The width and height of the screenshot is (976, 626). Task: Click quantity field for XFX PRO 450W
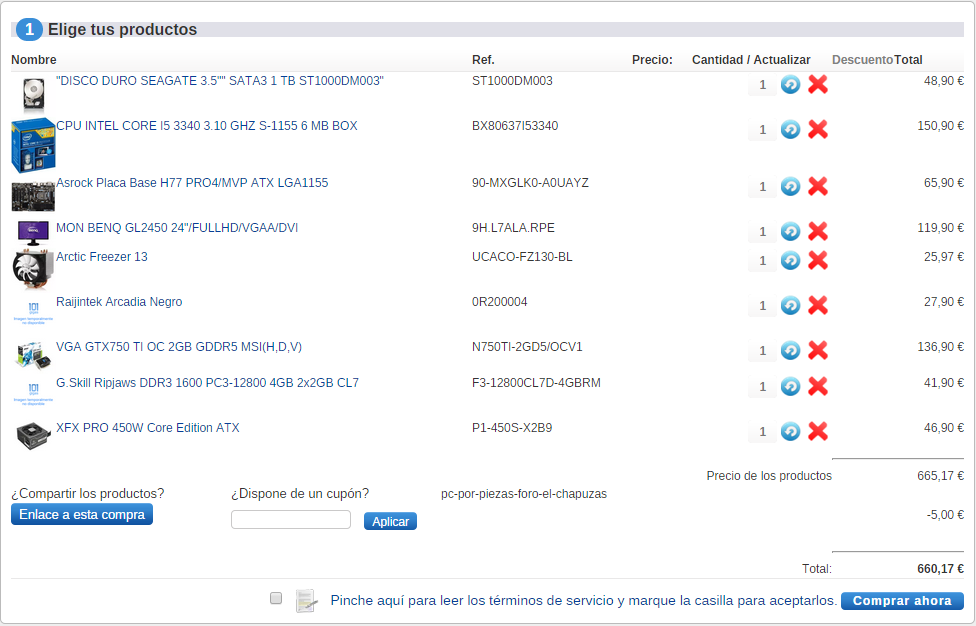pyautogui.click(x=762, y=432)
